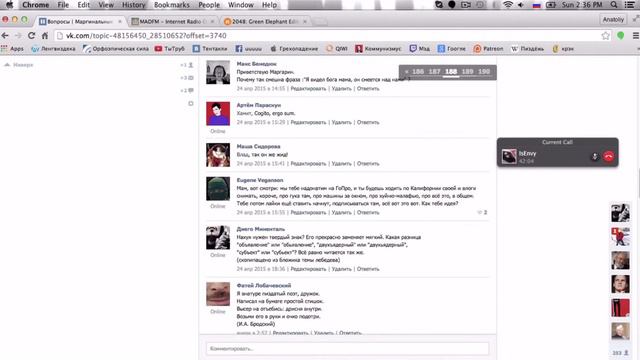Go to page 186 in the pagination bar
The image size is (640, 360).
click(x=418, y=71)
